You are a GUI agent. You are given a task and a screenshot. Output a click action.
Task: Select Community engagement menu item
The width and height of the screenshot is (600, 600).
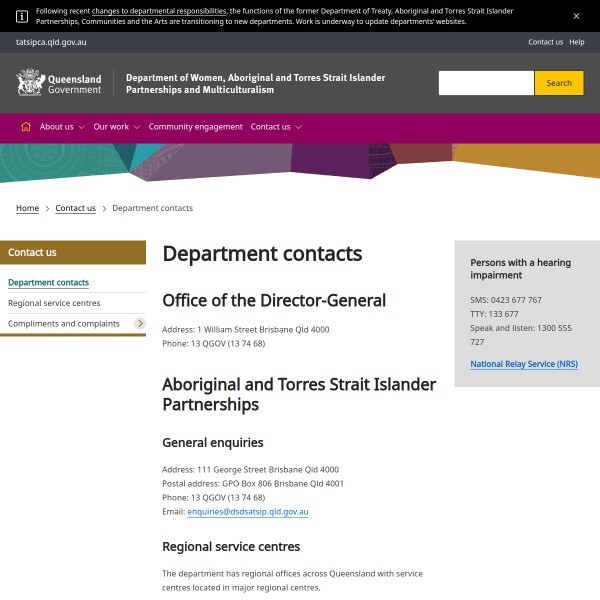pos(195,127)
